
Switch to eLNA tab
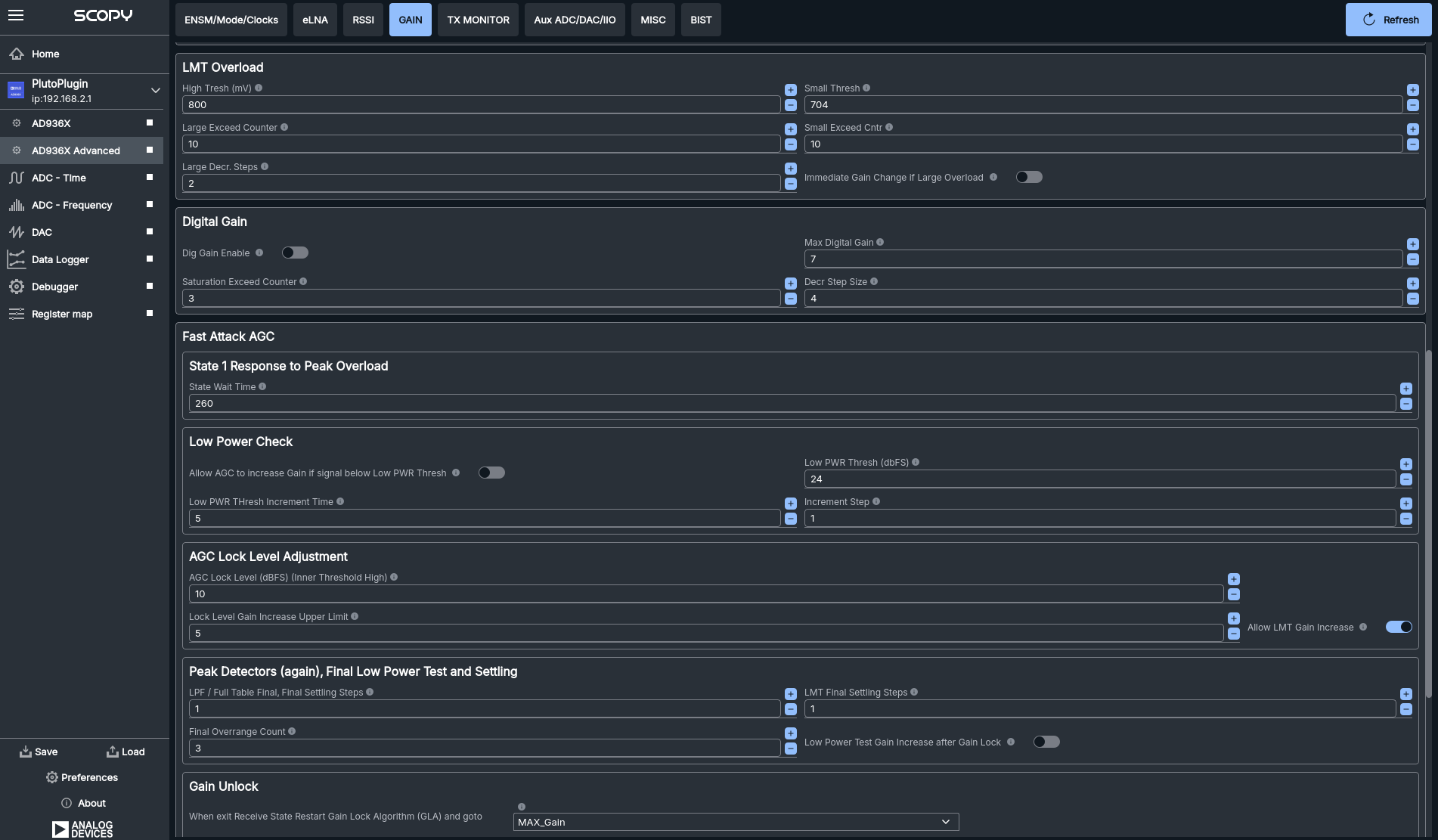point(315,20)
